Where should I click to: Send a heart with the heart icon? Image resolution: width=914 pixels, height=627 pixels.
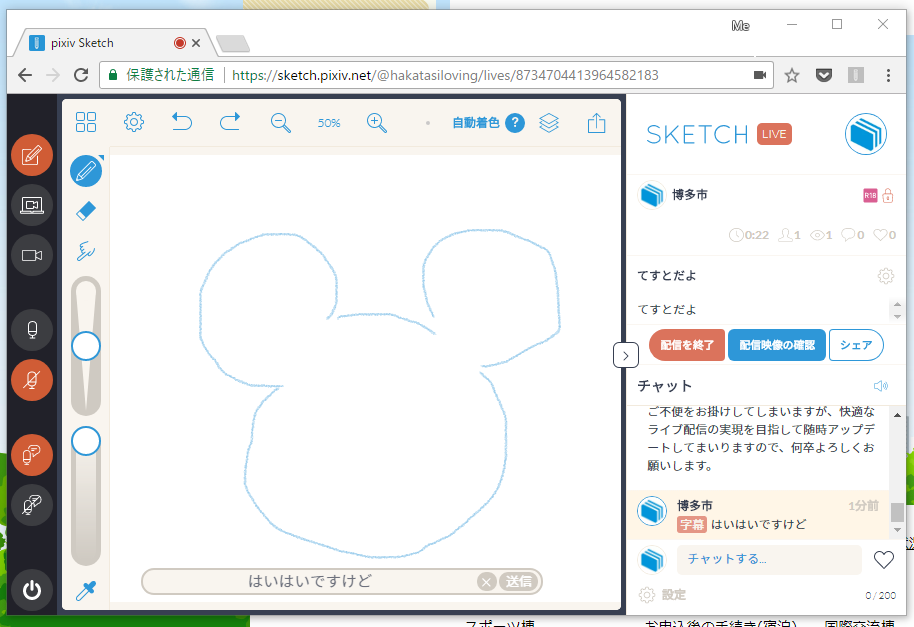coord(884,560)
